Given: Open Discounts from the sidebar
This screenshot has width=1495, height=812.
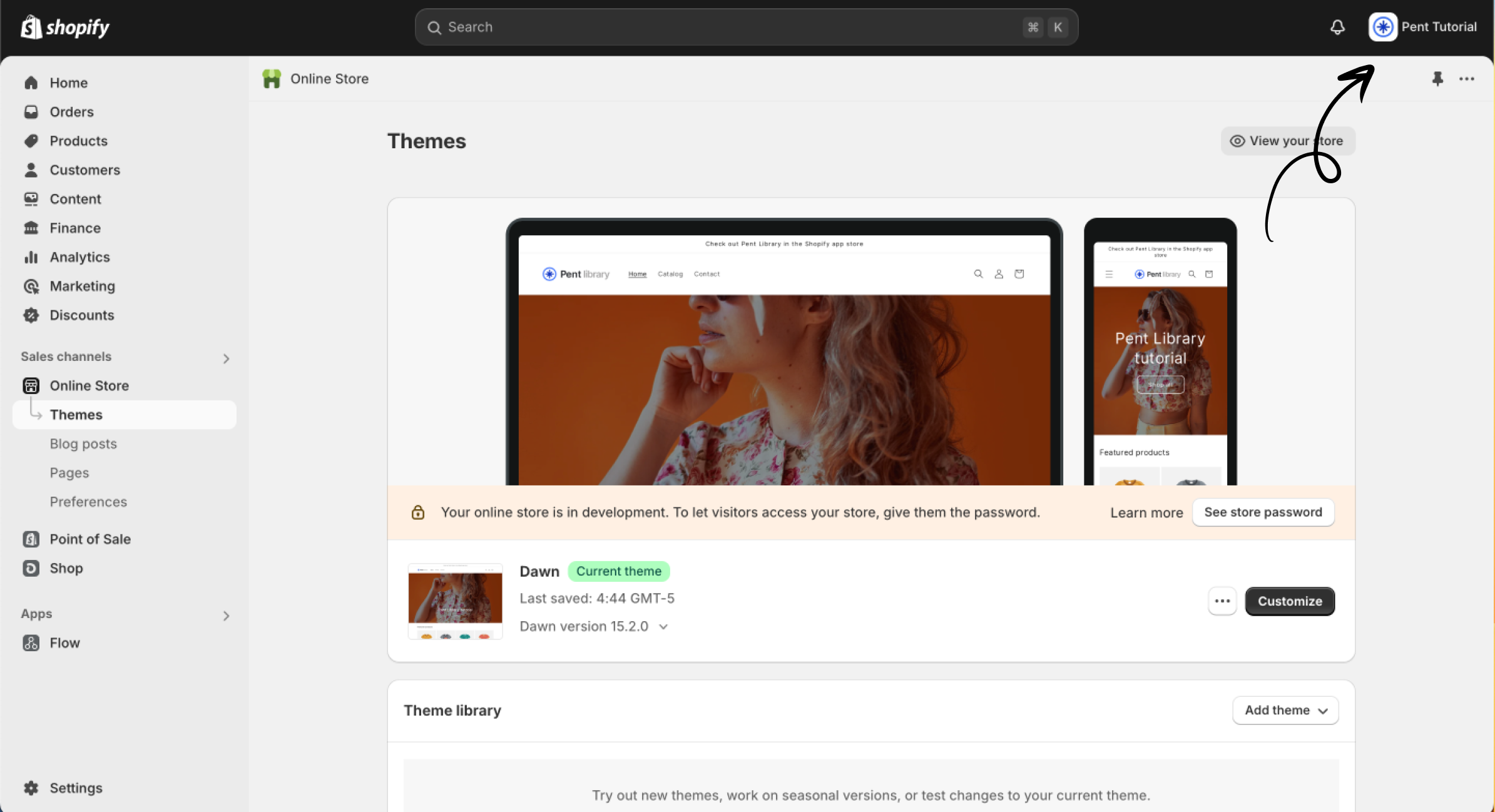Looking at the screenshot, I should [82, 315].
